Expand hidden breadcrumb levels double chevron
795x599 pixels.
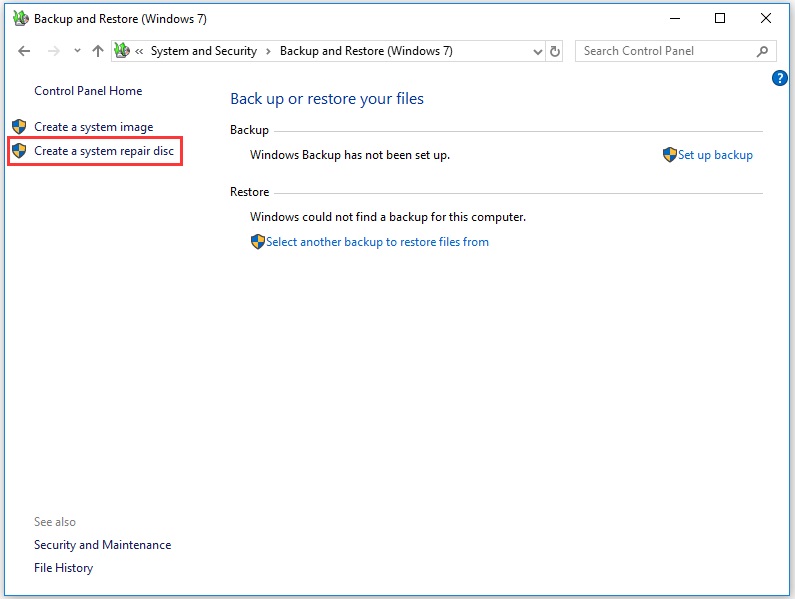139,51
